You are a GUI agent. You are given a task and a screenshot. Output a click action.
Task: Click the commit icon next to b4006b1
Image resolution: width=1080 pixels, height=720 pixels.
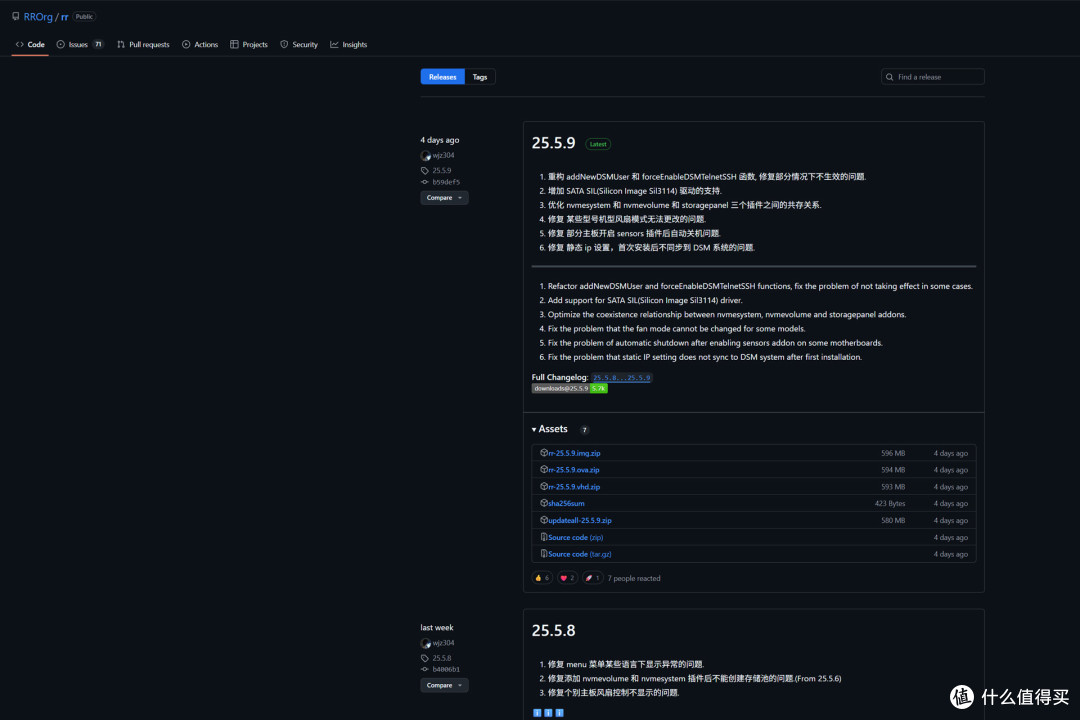(425, 669)
